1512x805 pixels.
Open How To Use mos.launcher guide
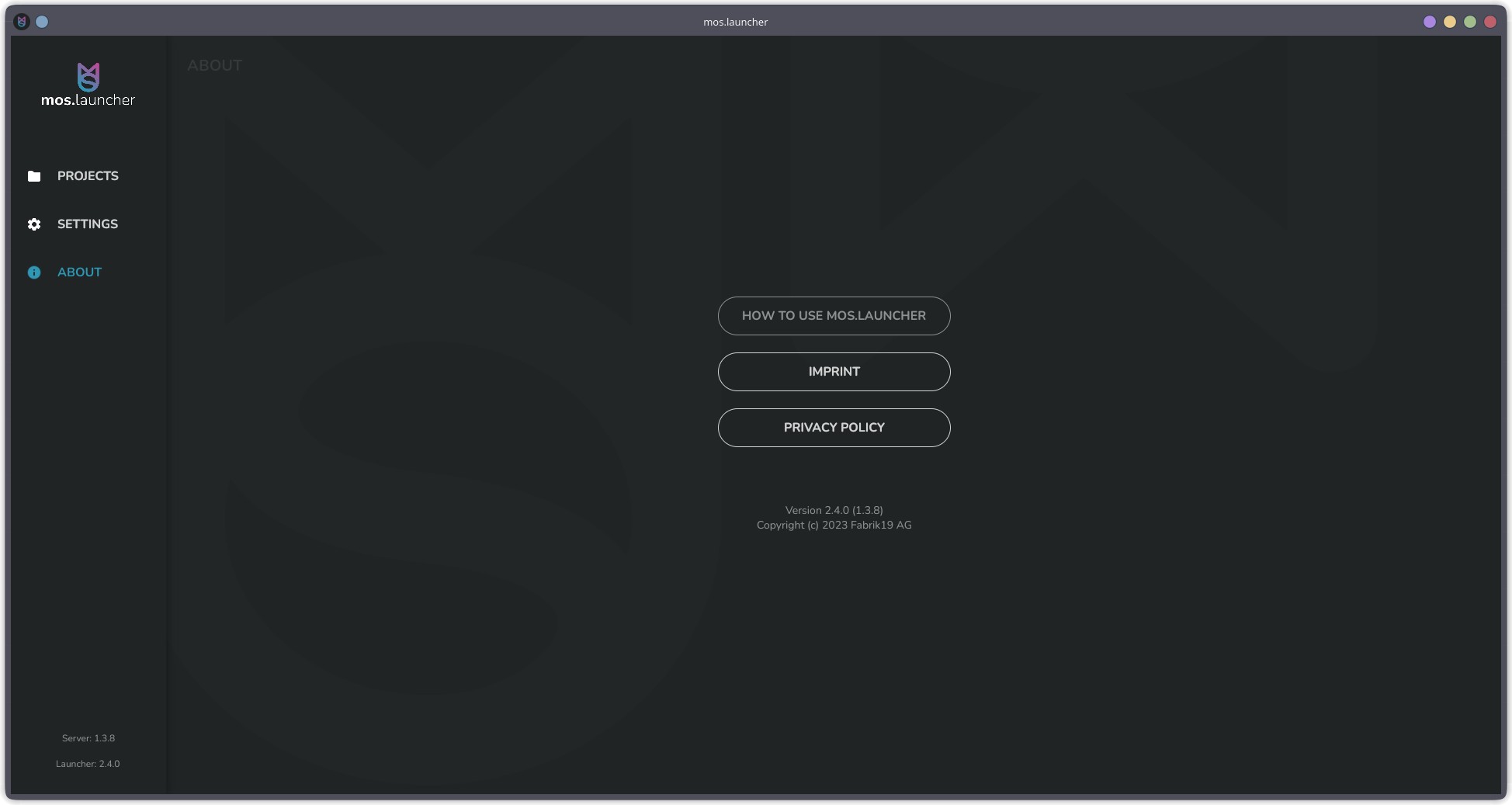(834, 316)
